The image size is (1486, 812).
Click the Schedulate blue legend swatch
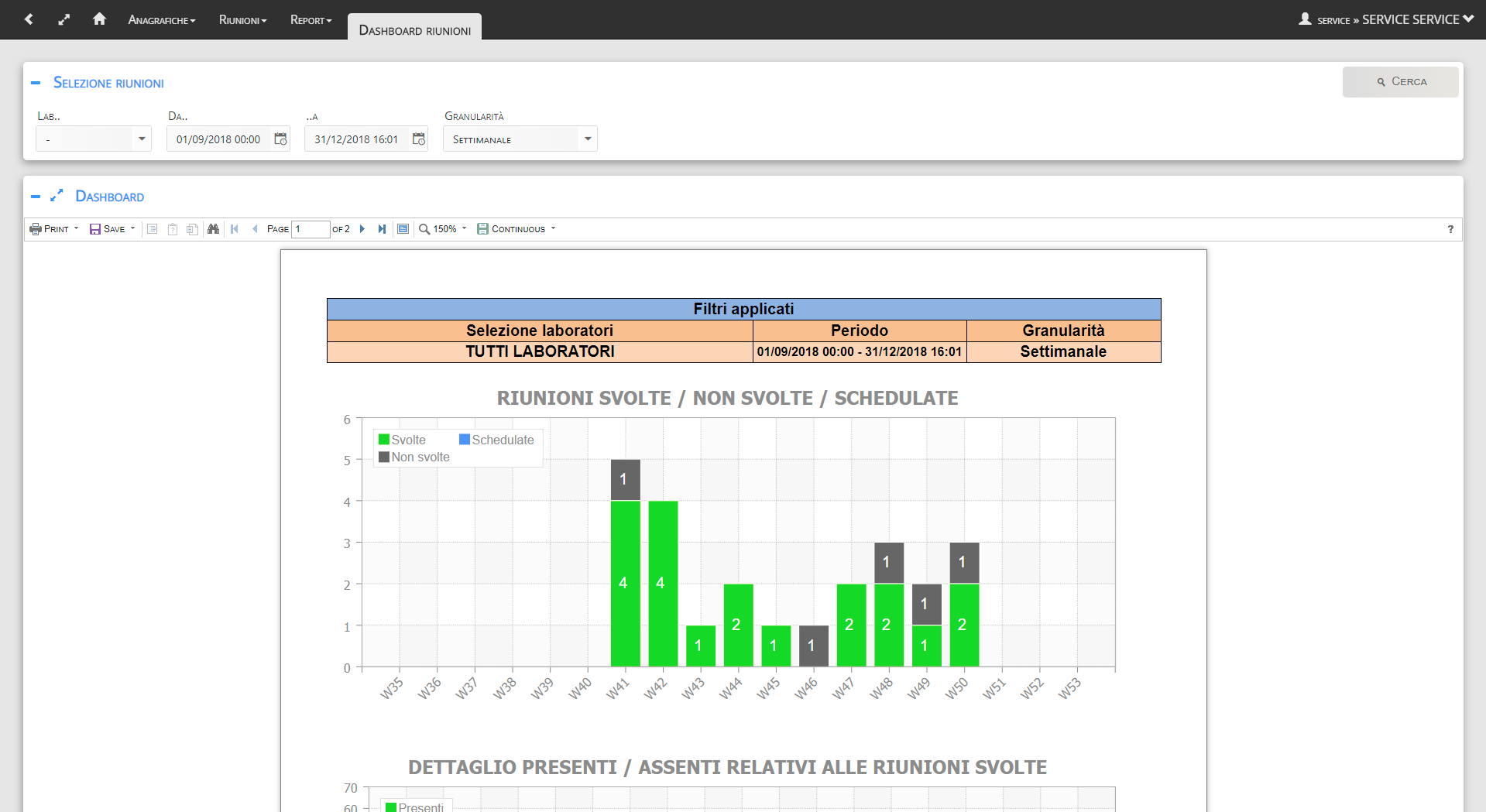coord(465,440)
